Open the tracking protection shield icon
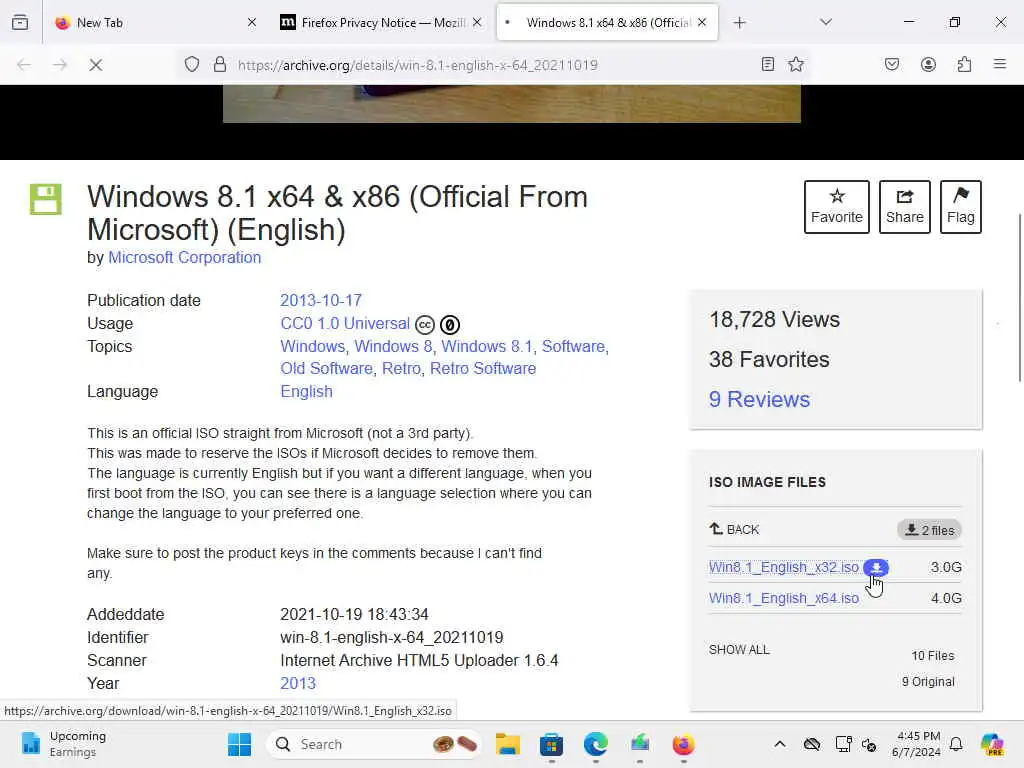 tap(191, 65)
